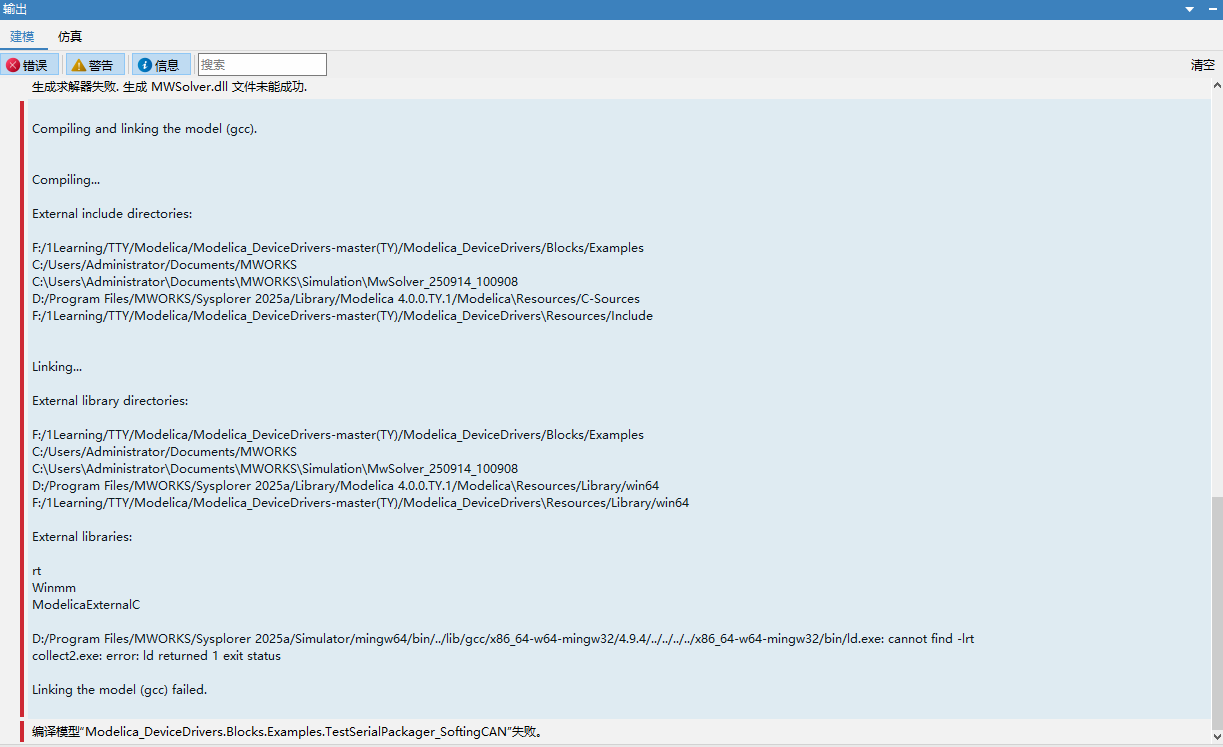This screenshot has width=1223, height=747.
Task: Toggle the 警告 warning filter
Action: pyautogui.click(x=93, y=65)
